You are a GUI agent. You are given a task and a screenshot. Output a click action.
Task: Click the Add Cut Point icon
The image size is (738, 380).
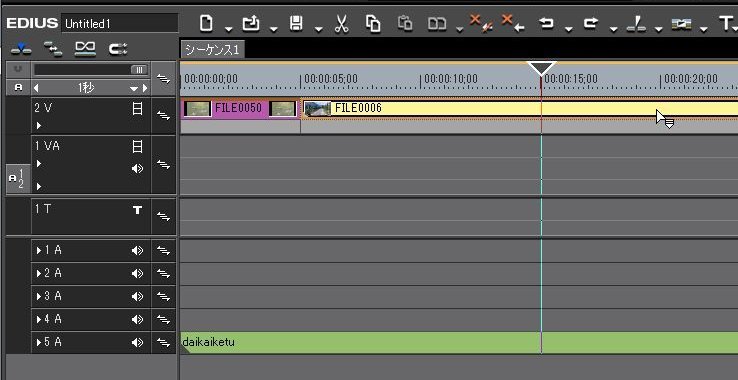pos(636,24)
